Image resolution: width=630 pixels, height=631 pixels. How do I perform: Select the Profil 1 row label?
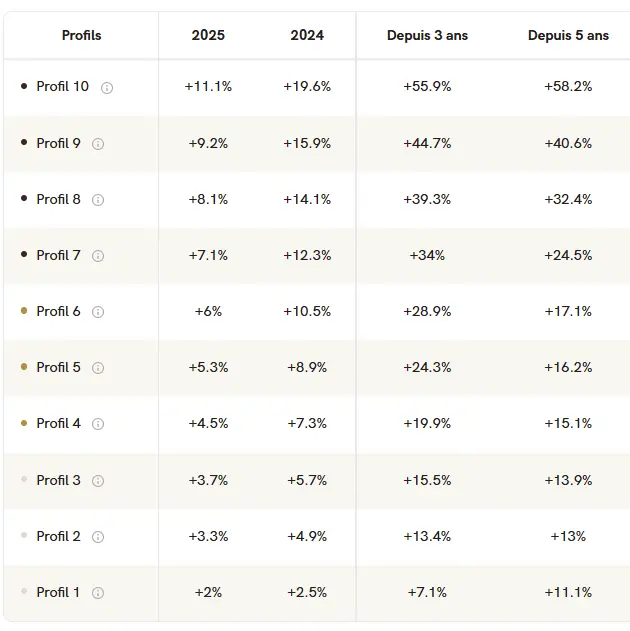[x=58, y=592]
